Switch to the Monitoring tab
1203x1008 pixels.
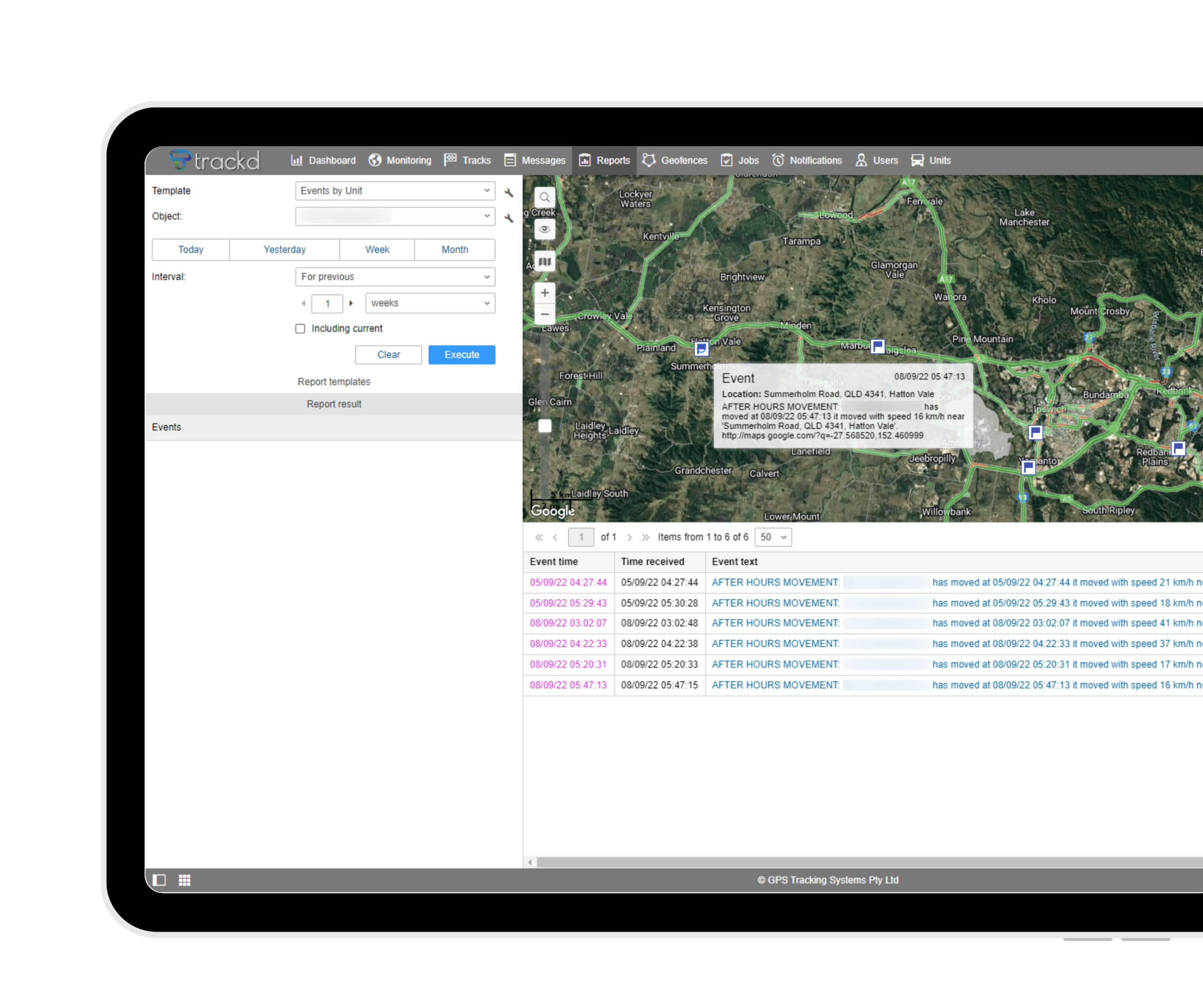click(x=400, y=160)
